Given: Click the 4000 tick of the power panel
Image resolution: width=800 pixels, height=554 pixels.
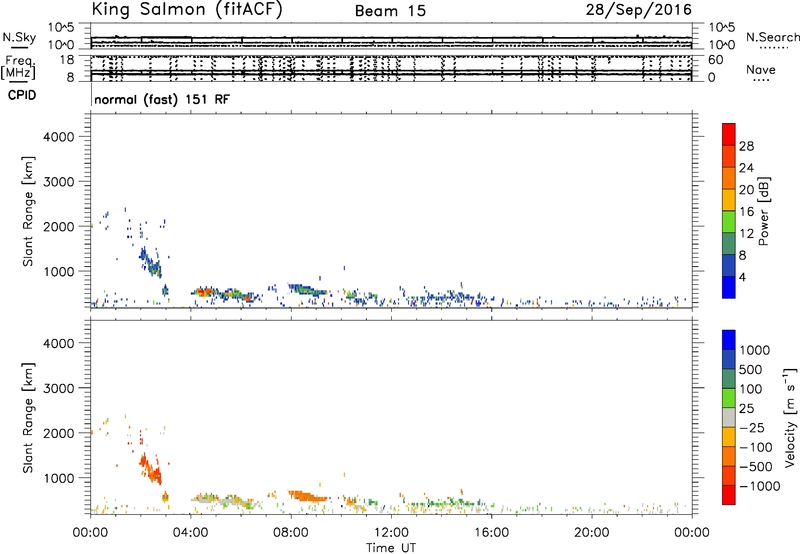Looking at the screenshot, I should (58, 137).
